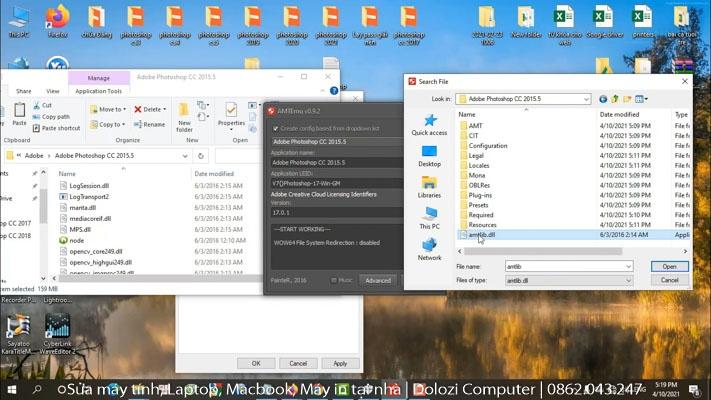The image size is (711, 400).
Task: Toggle 'Create config based from dropdown list' checkbox
Action: coord(274,129)
